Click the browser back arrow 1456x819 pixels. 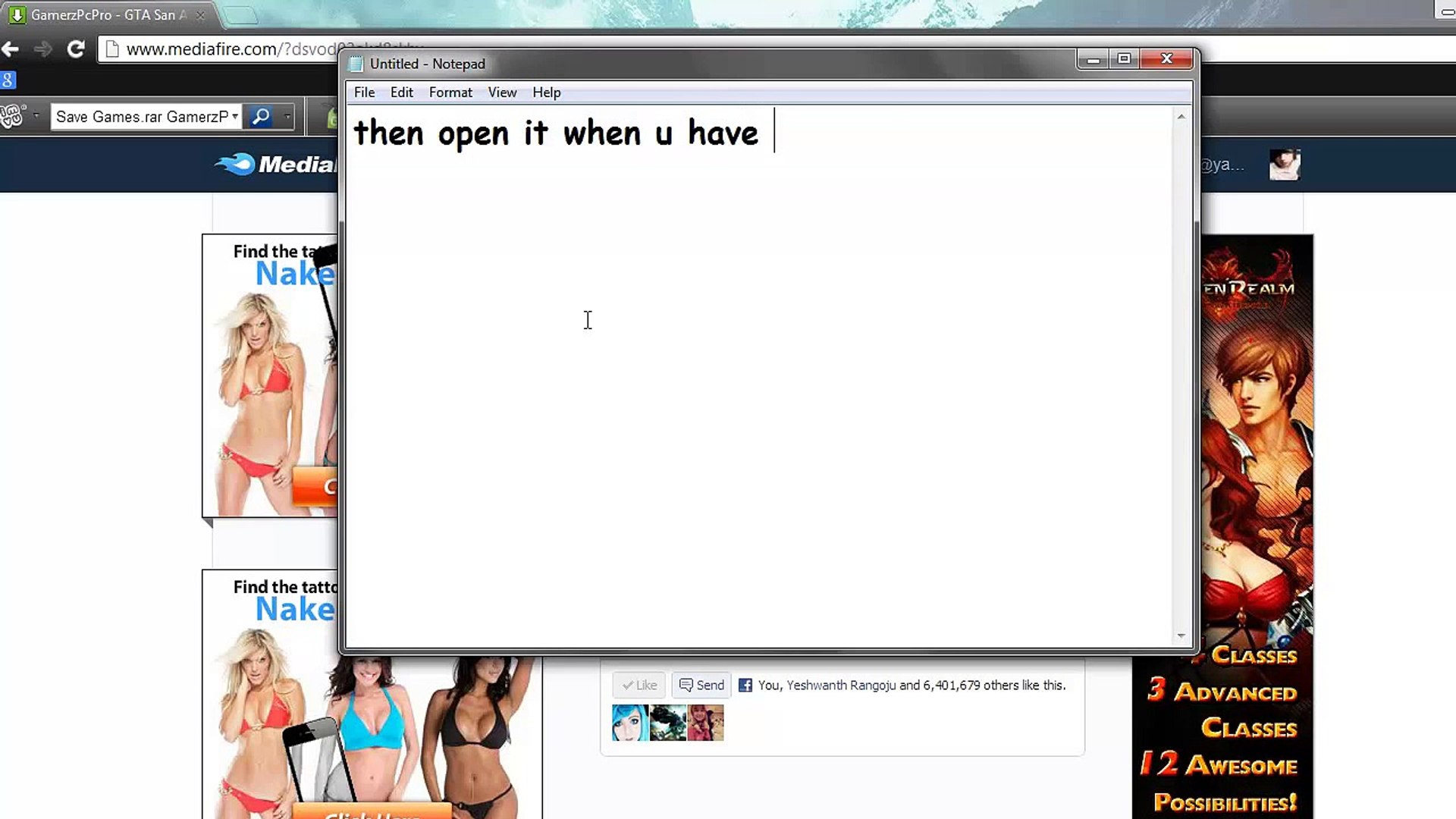11,49
